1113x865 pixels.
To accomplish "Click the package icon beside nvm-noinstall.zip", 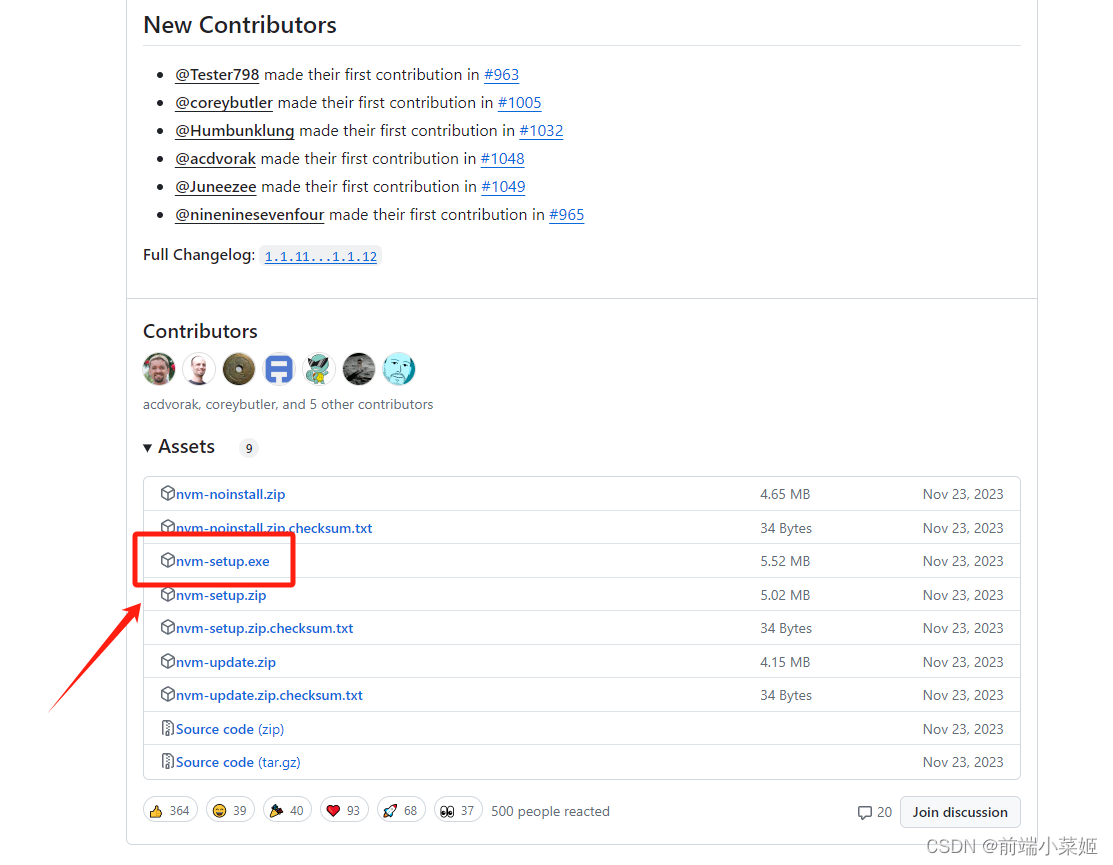I will 168,493.
